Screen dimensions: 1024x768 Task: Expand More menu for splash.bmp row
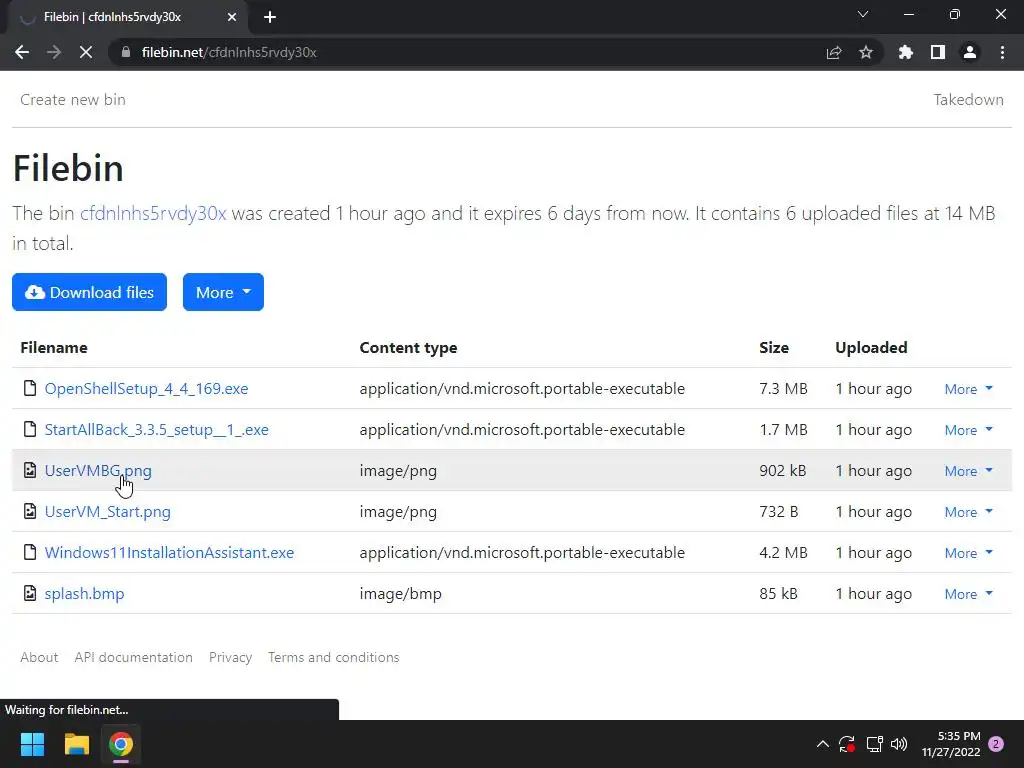pyautogui.click(x=968, y=594)
